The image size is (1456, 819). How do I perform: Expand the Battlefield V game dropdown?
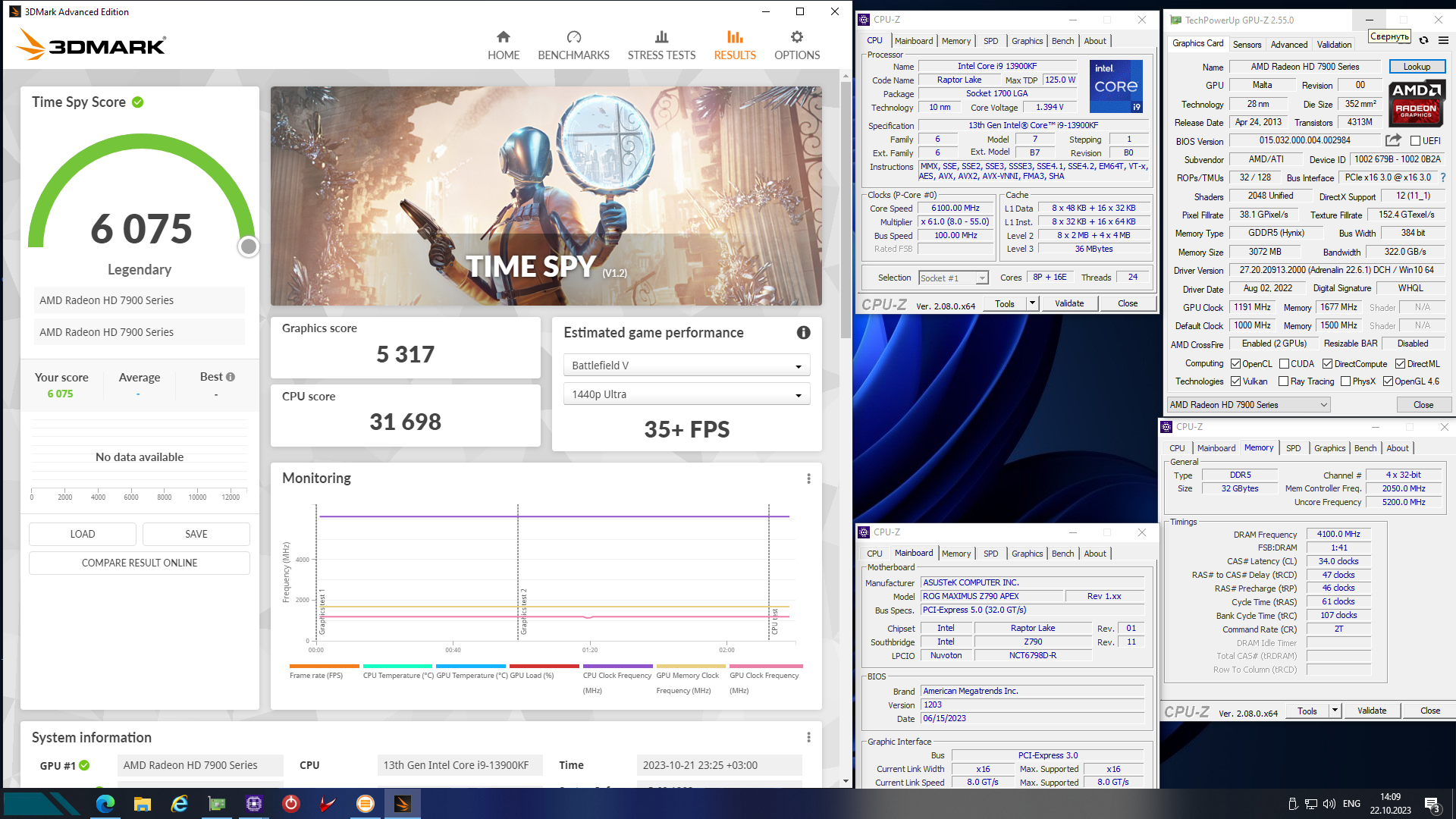click(686, 366)
